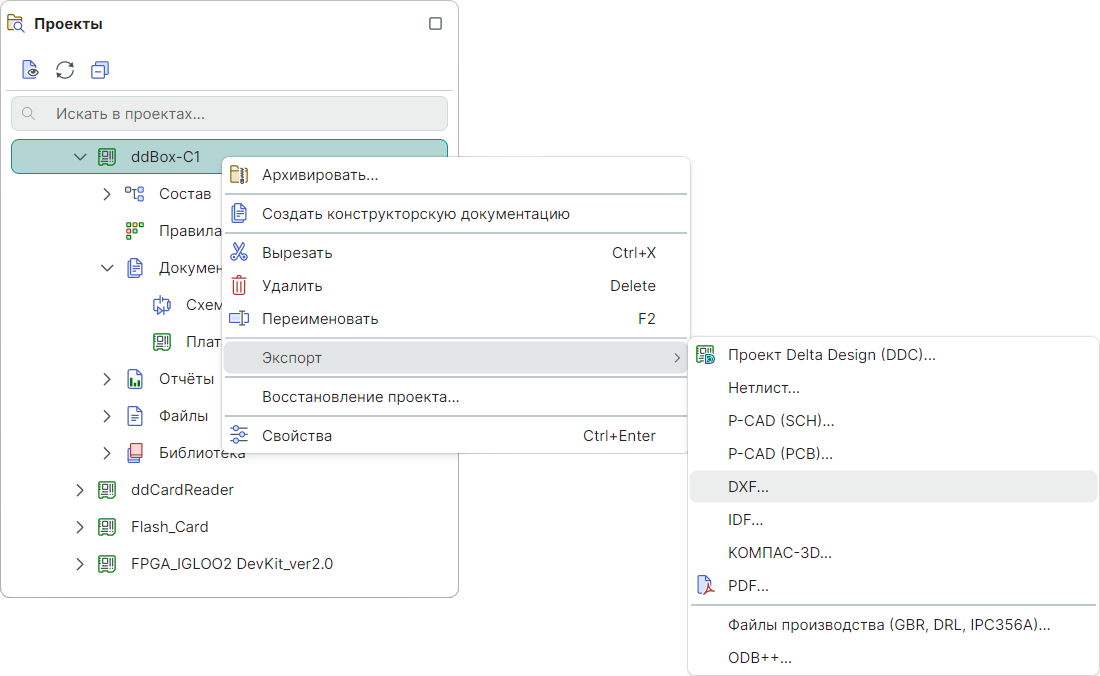Export as Проект Delta Design (DDC)...

point(894,355)
